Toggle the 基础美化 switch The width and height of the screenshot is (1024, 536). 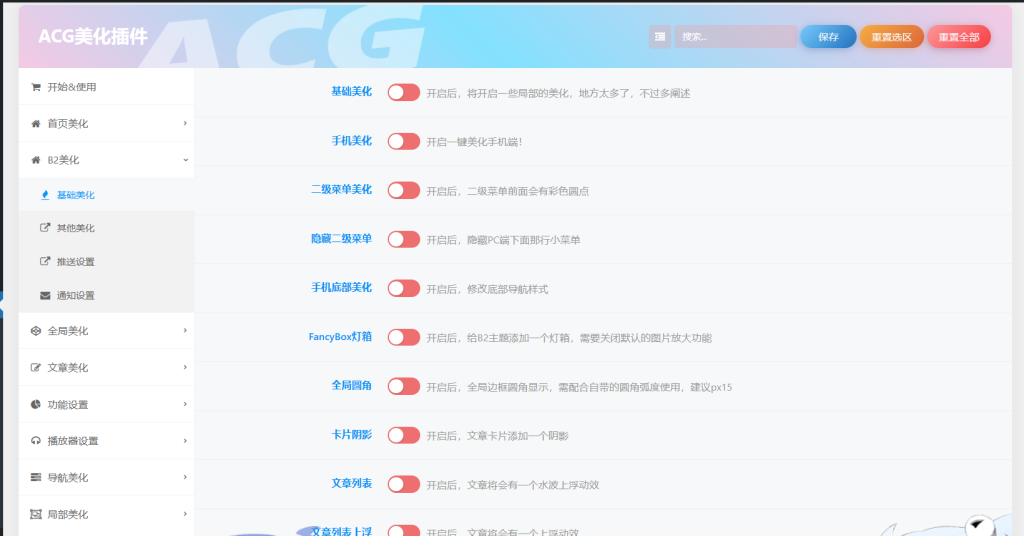point(404,92)
